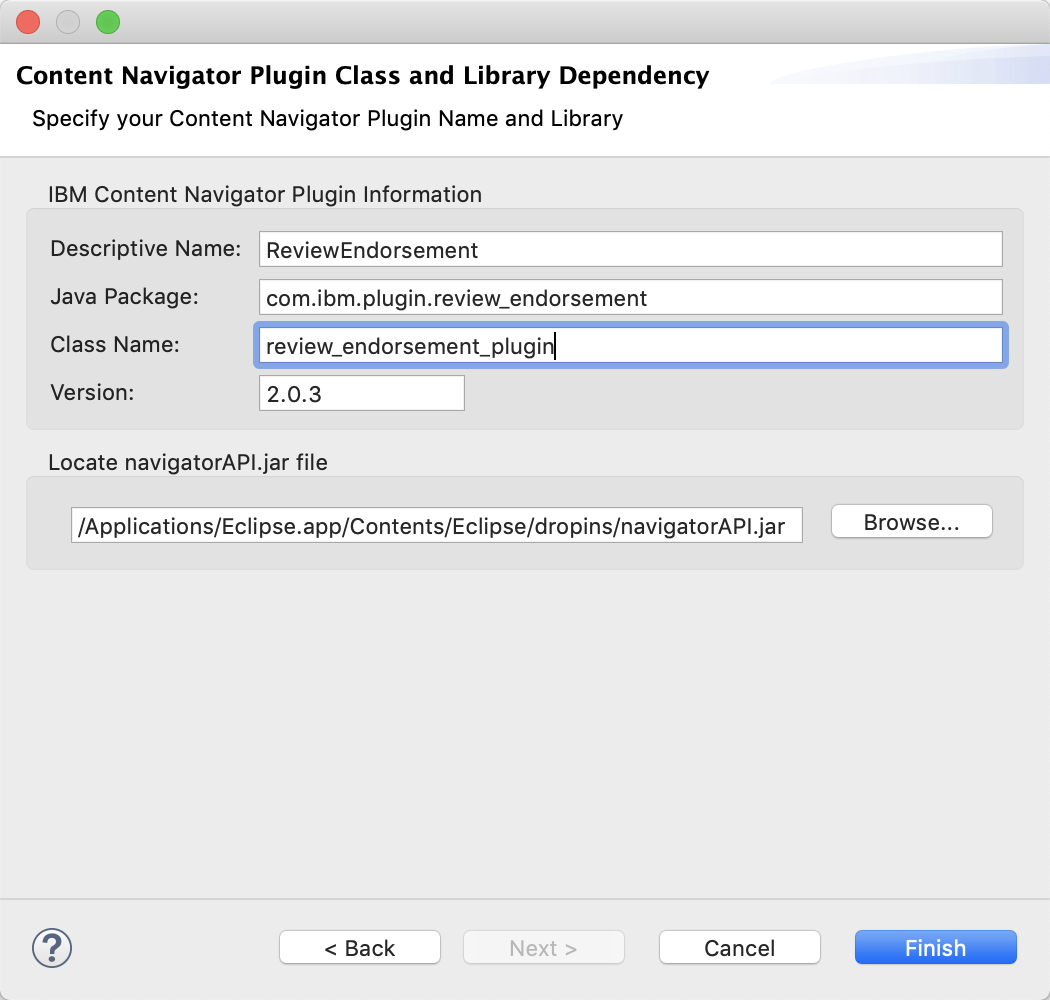
Task: Click the review_endorsement_plugin class name text
Action: pyautogui.click(x=407, y=346)
